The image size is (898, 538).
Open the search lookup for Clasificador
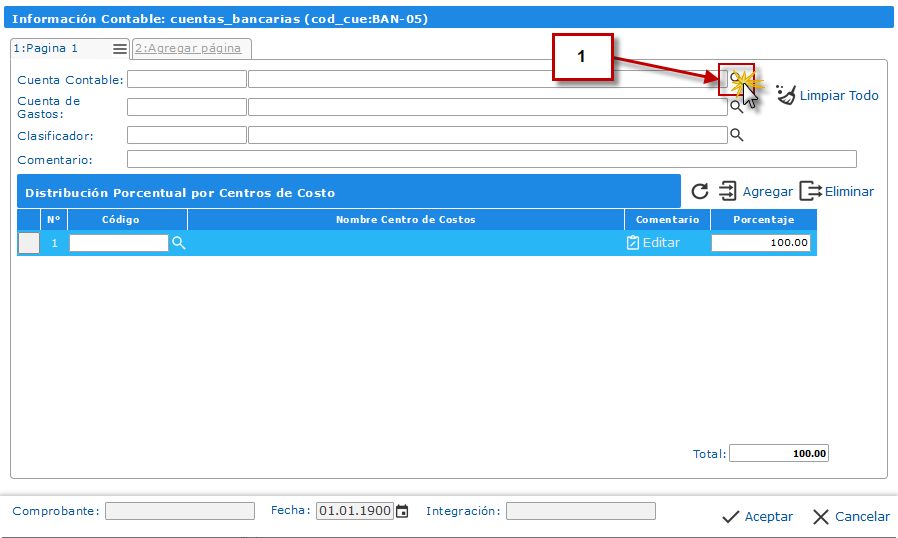point(736,135)
